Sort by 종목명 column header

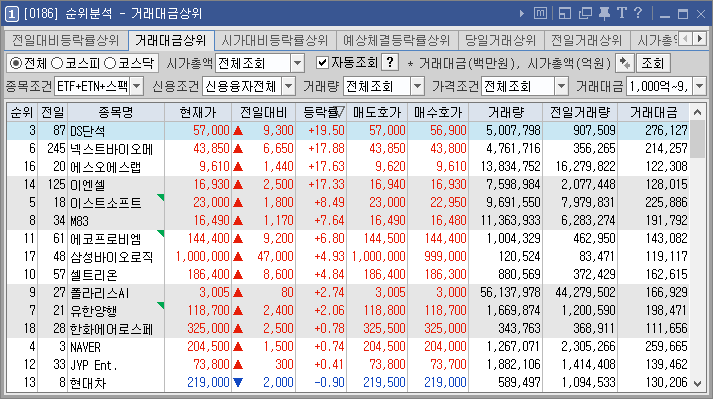coord(116,112)
